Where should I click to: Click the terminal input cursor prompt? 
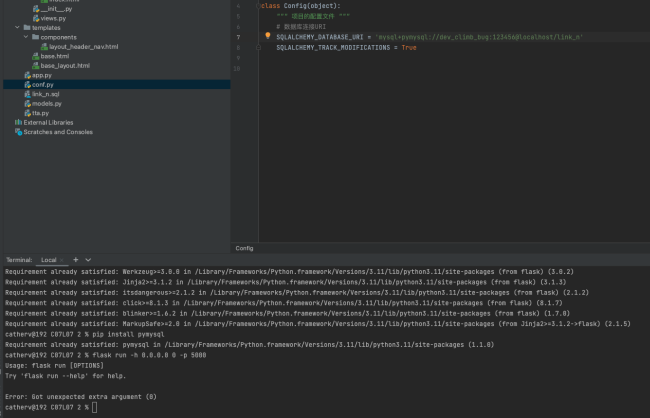(95, 407)
